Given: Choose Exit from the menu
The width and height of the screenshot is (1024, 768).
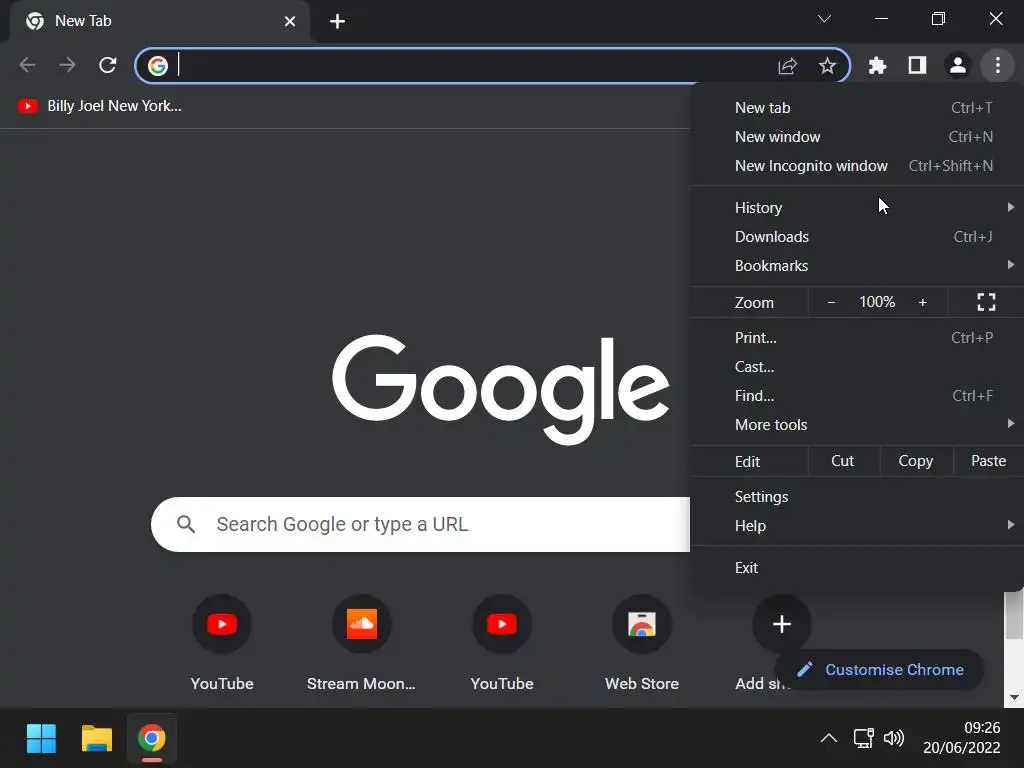Looking at the screenshot, I should click(857, 568).
